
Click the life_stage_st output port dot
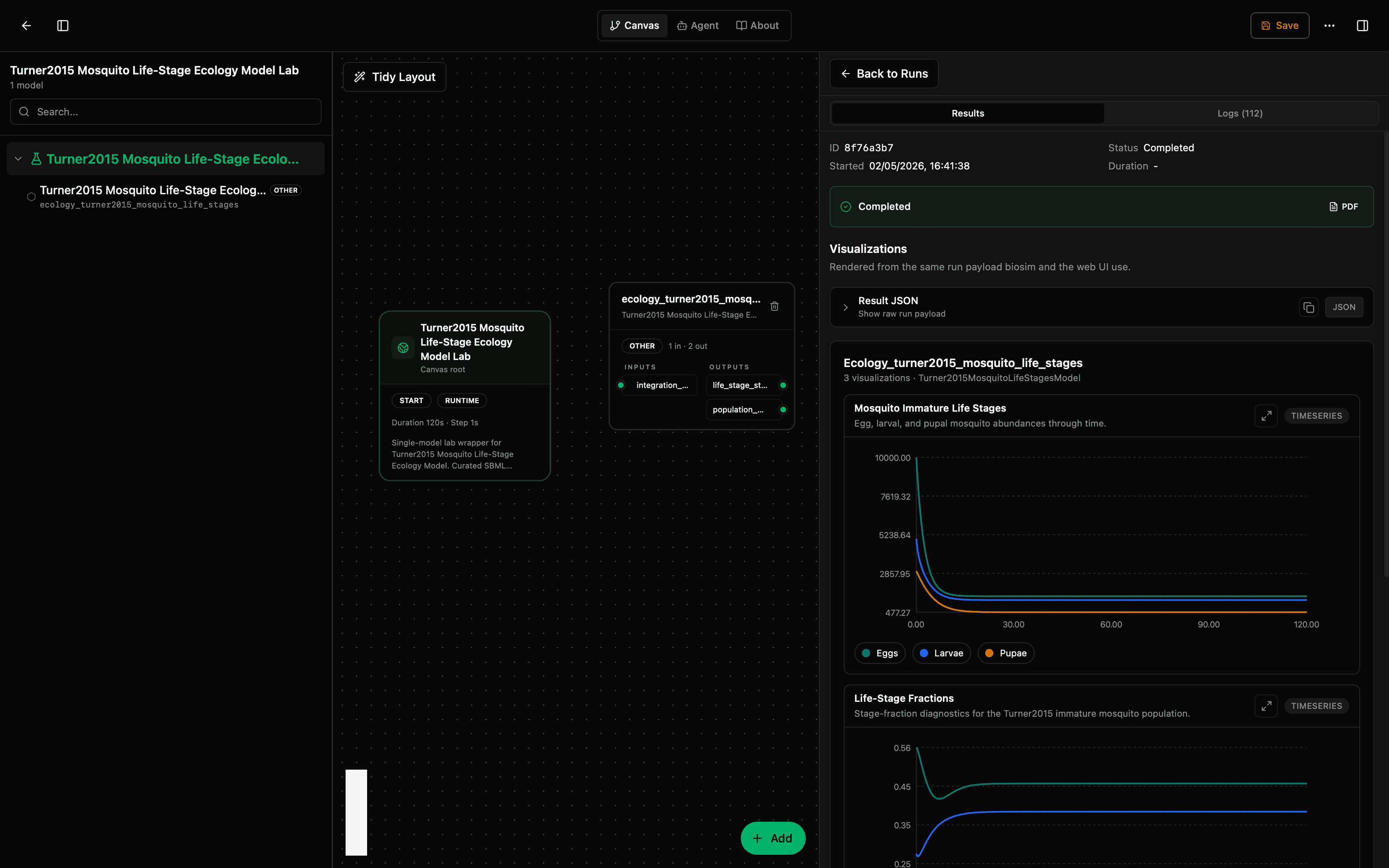tap(783, 385)
